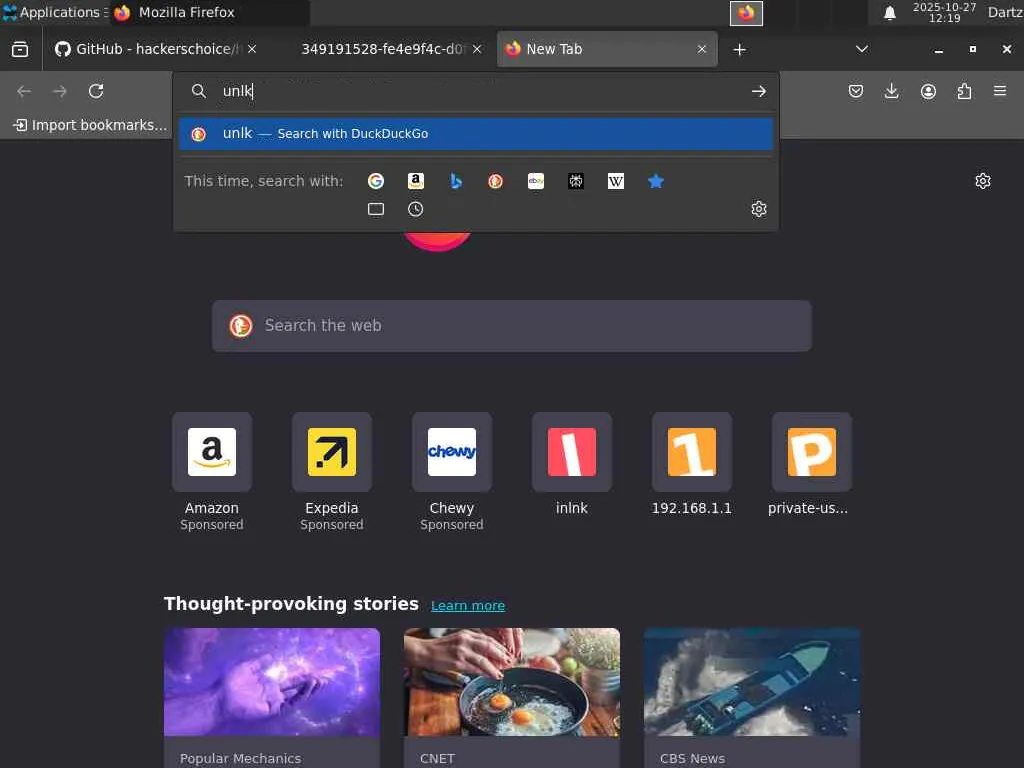Image resolution: width=1024 pixels, height=768 pixels.
Task: Close the 349191528-fe4e9f4c tab
Action: (x=477, y=49)
